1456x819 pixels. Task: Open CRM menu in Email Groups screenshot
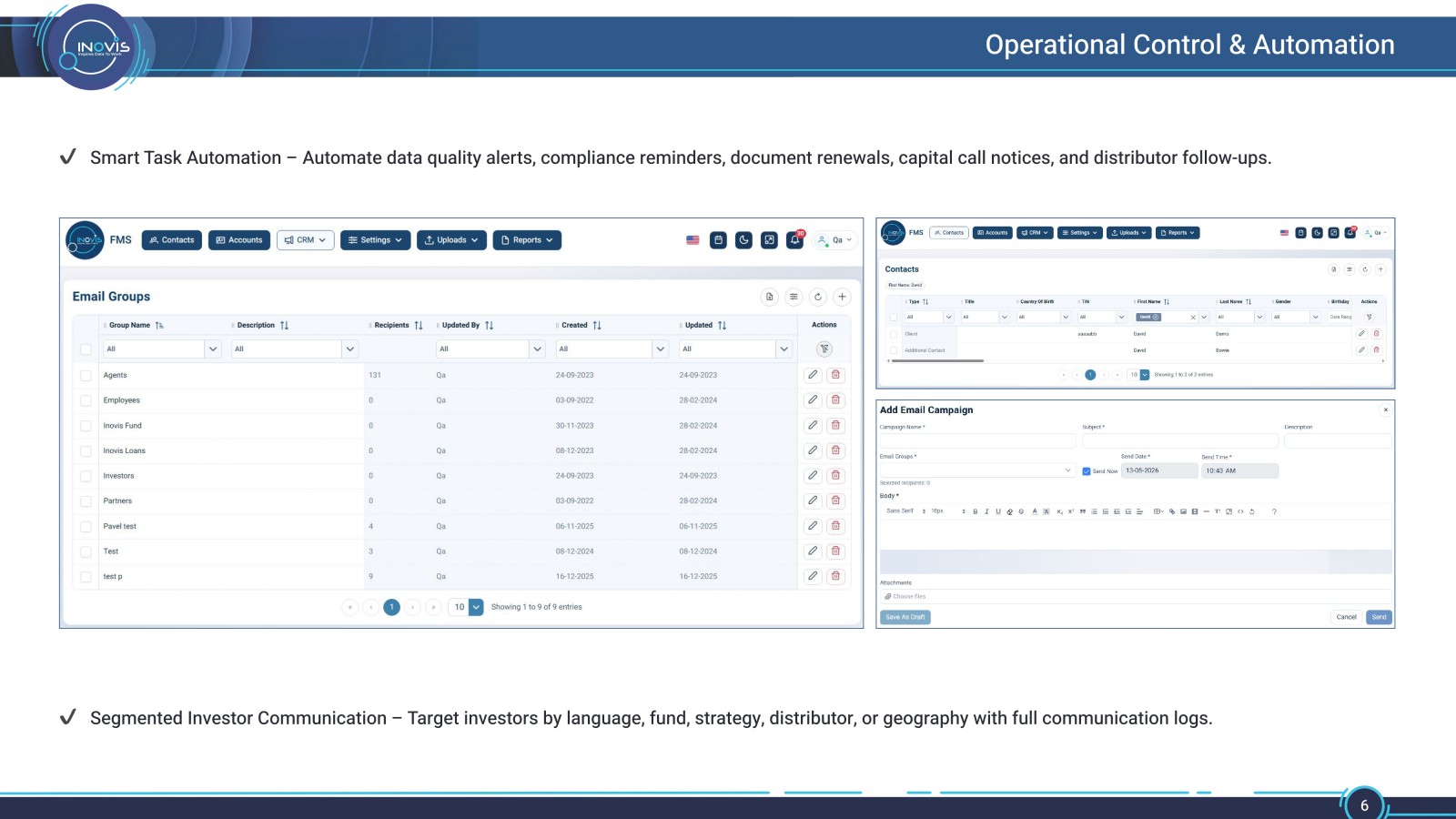305,240
